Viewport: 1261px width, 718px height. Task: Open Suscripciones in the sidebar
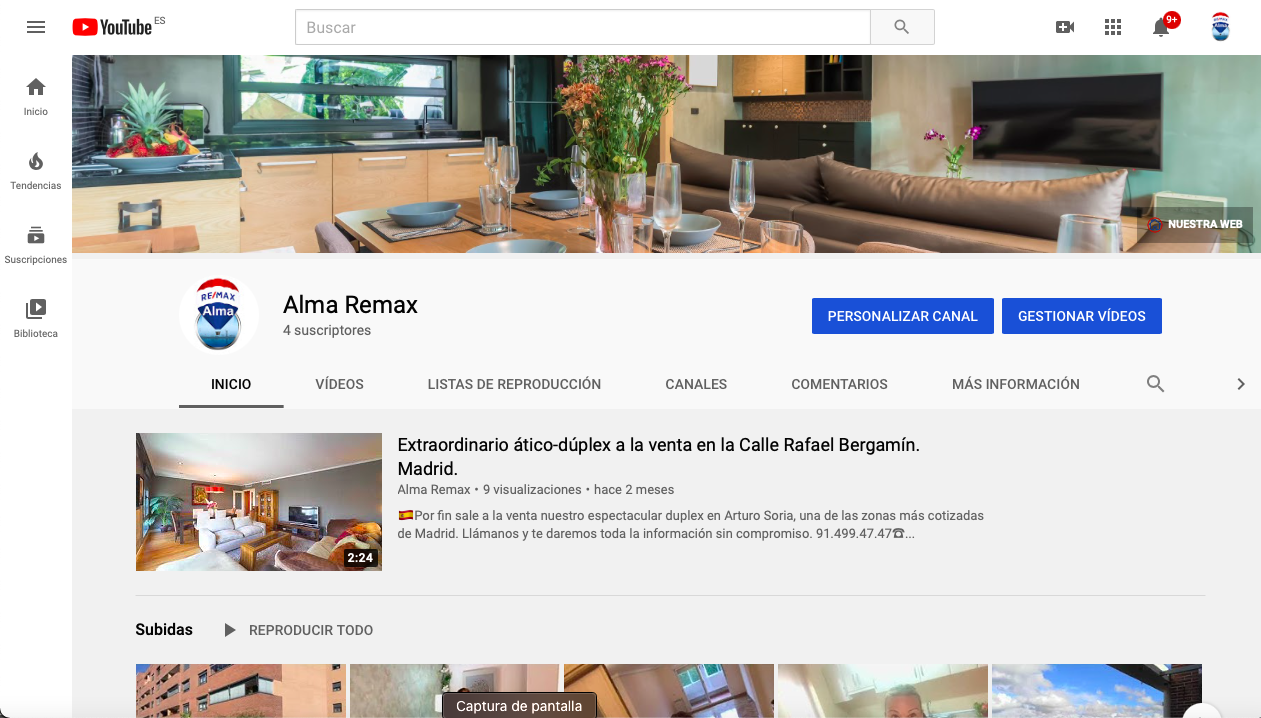click(x=36, y=244)
